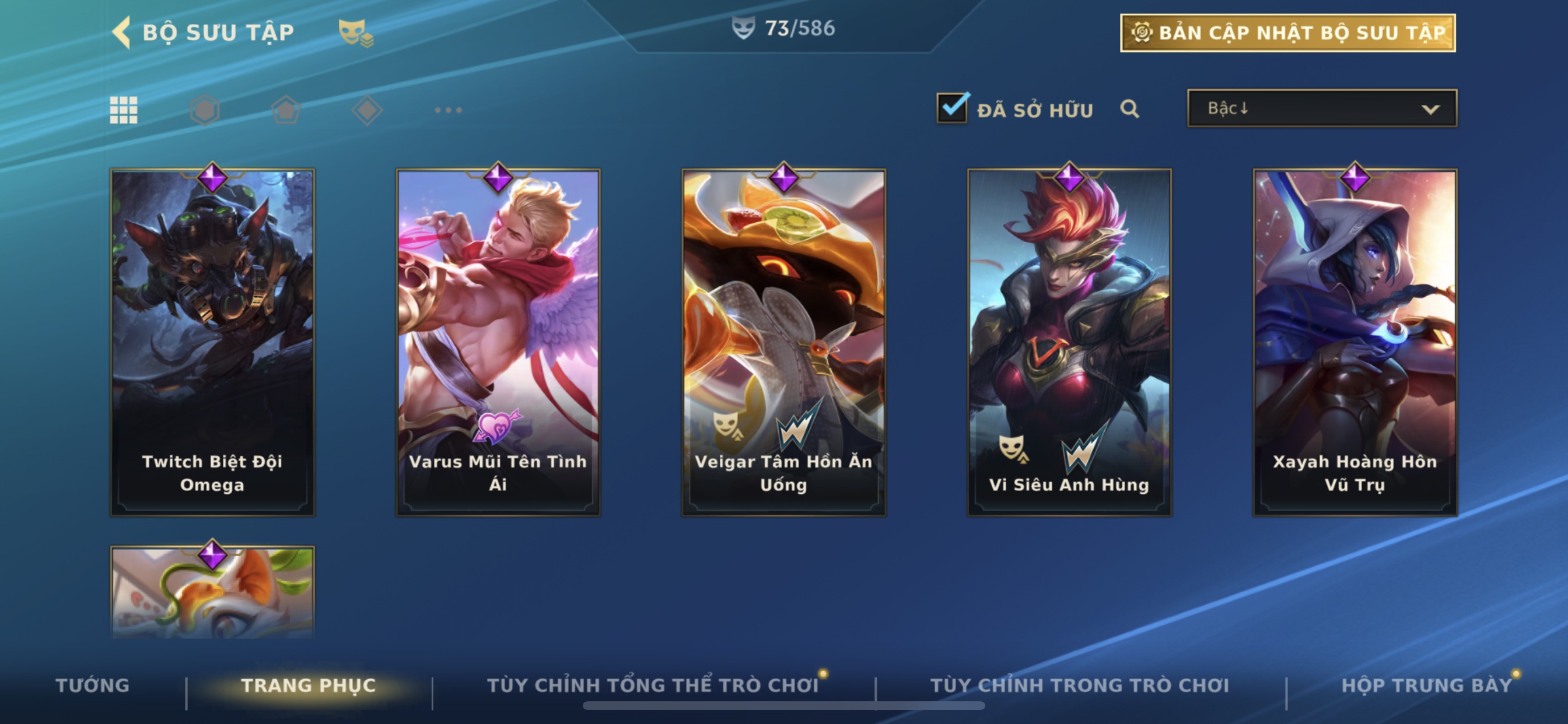Select the diamond rarity filter icon
The image size is (1568, 724).
367,110
